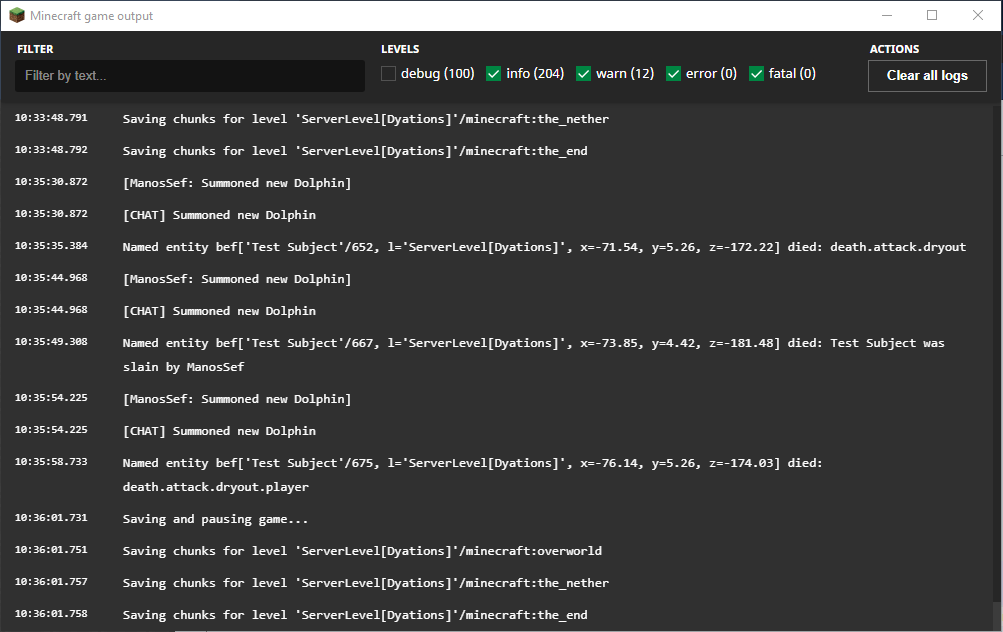Minimize the Minecraft game output window

tap(886, 16)
